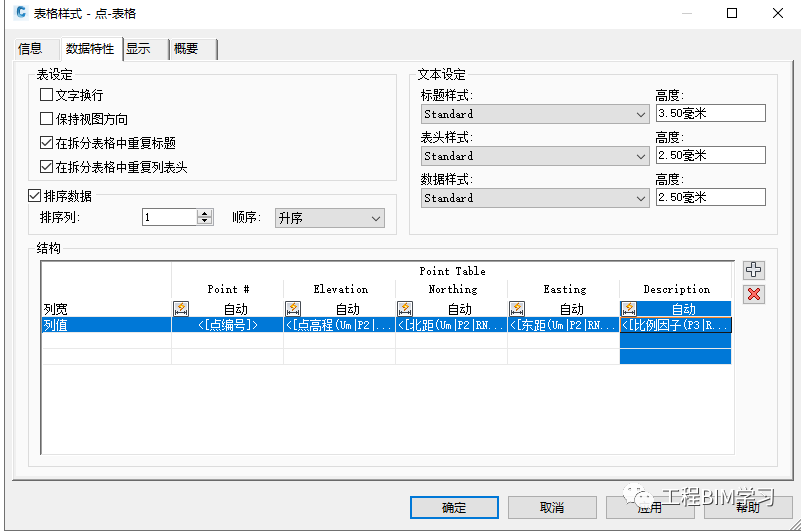The width and height of the screenshot is (801, 532).
Task: Click the 数据样式 height field 2.50毫米
Action: pyautogui.click(x=711, y=197)
